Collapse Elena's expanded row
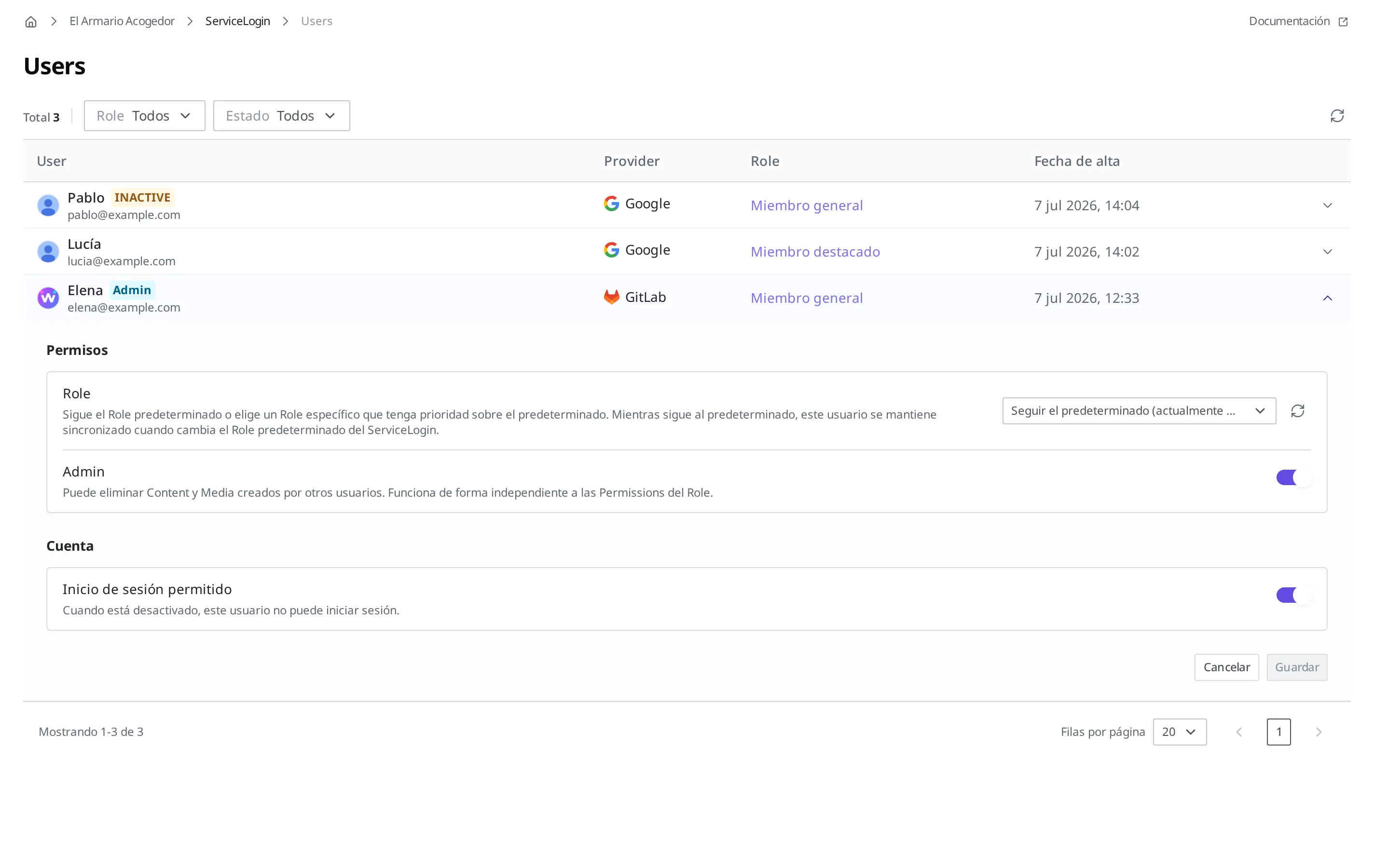 pyautogui.click(x=1327, y=298)
